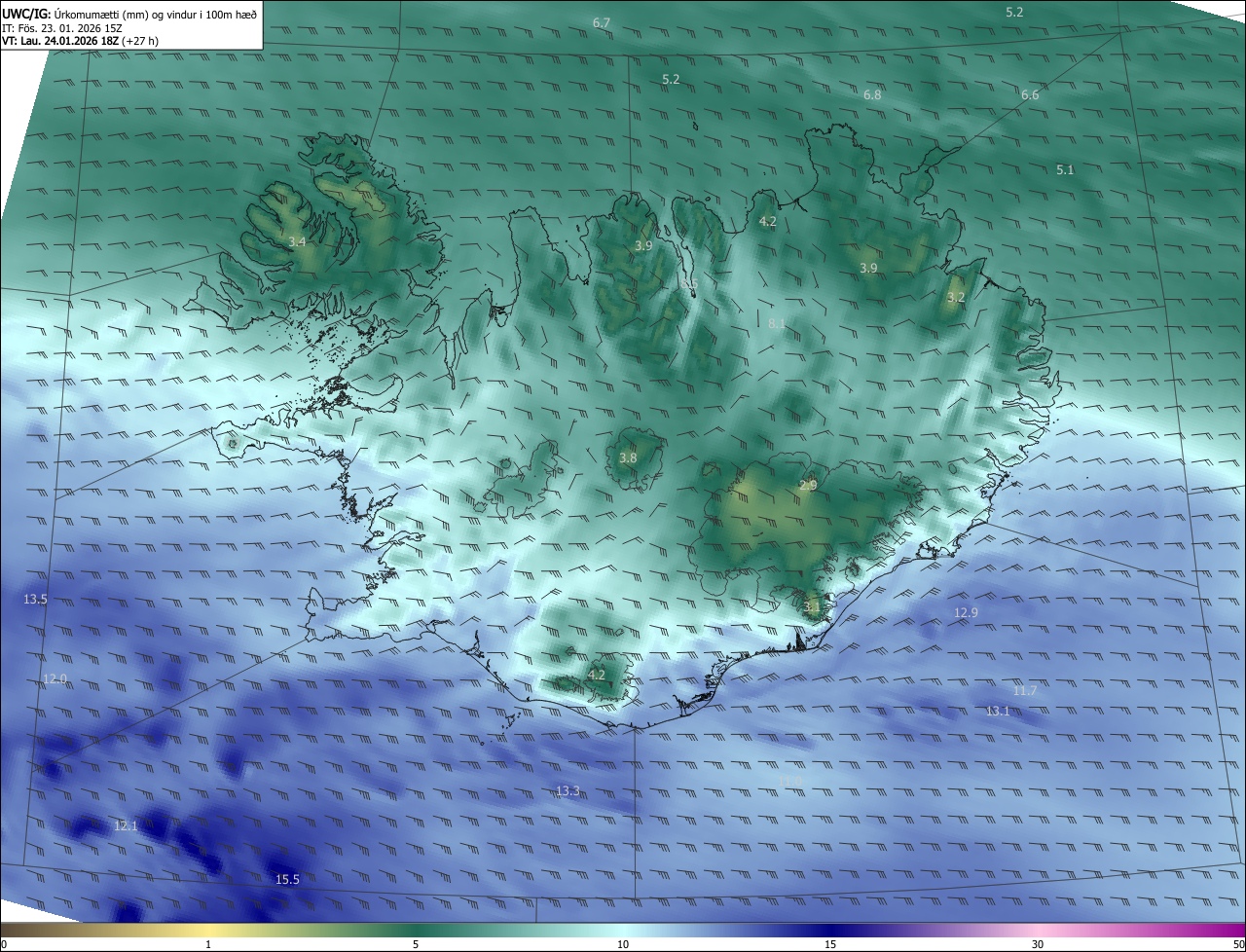Screen dimensions: 1246x952
Task: Click the 13.1 value label over the sea
Action: pos(998,712)
